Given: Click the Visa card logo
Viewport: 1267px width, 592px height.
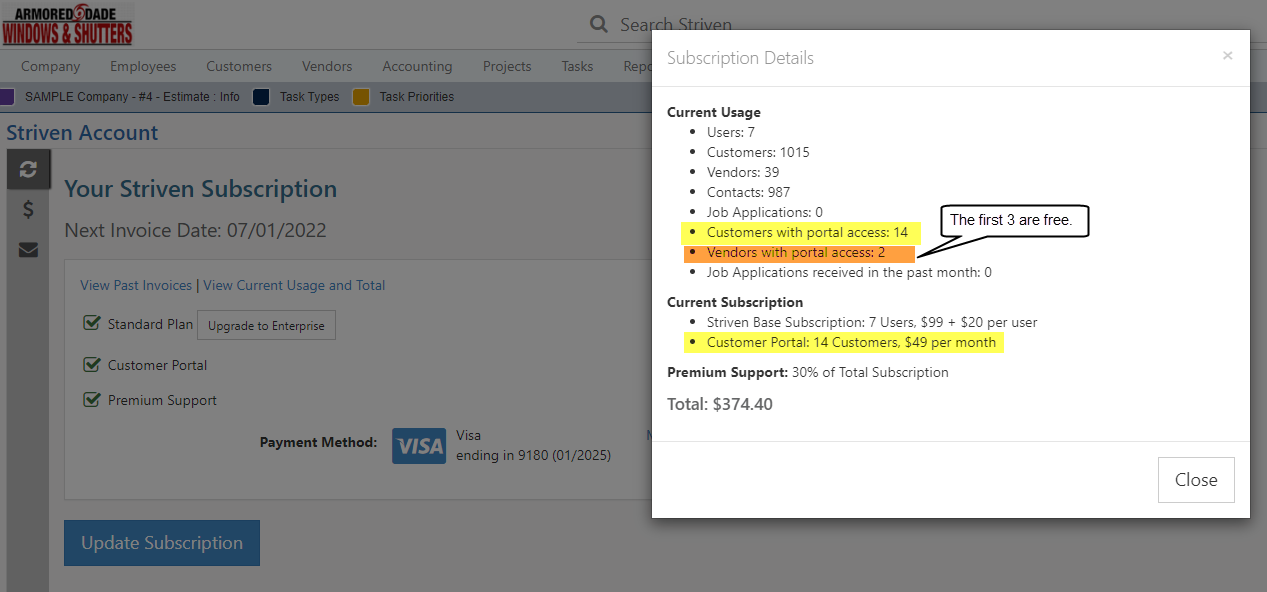Looking at the screenshot, I should pyautogui.click(x=419, y=446).
